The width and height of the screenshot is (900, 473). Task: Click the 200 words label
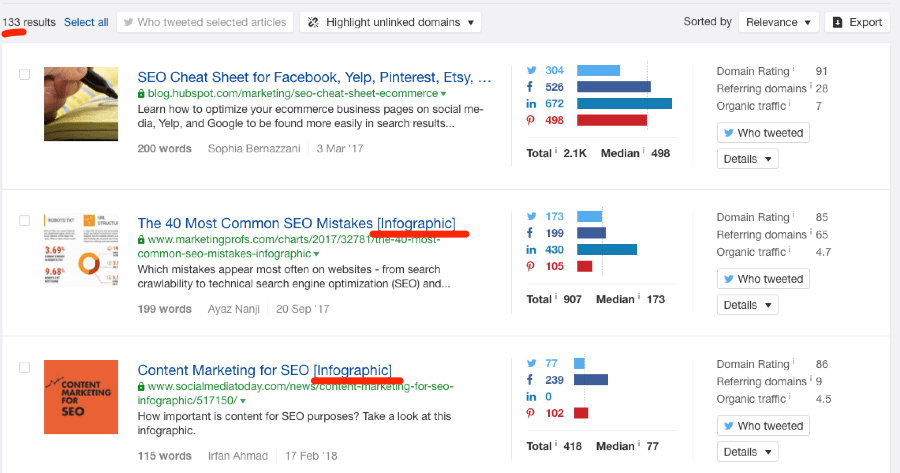point(165,149)
